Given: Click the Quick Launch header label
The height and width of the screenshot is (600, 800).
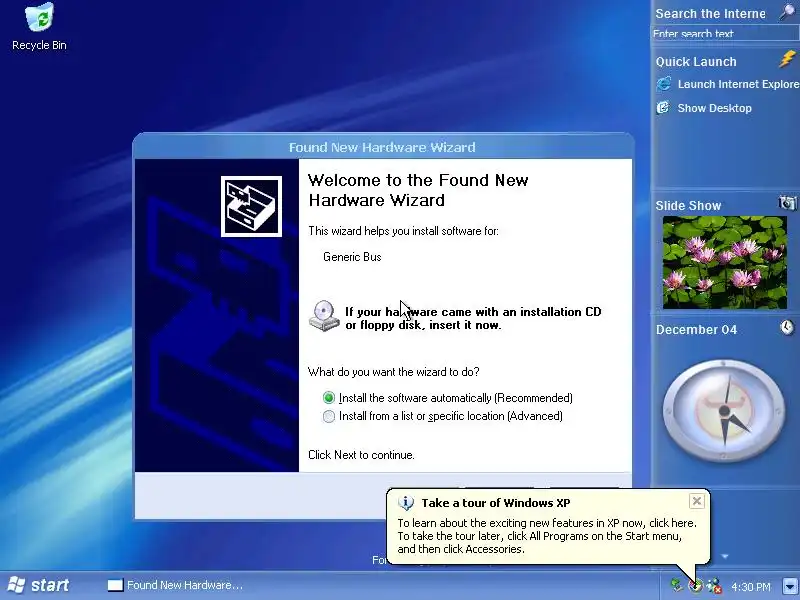Looking at the screenshot, I should coord(696,62).
